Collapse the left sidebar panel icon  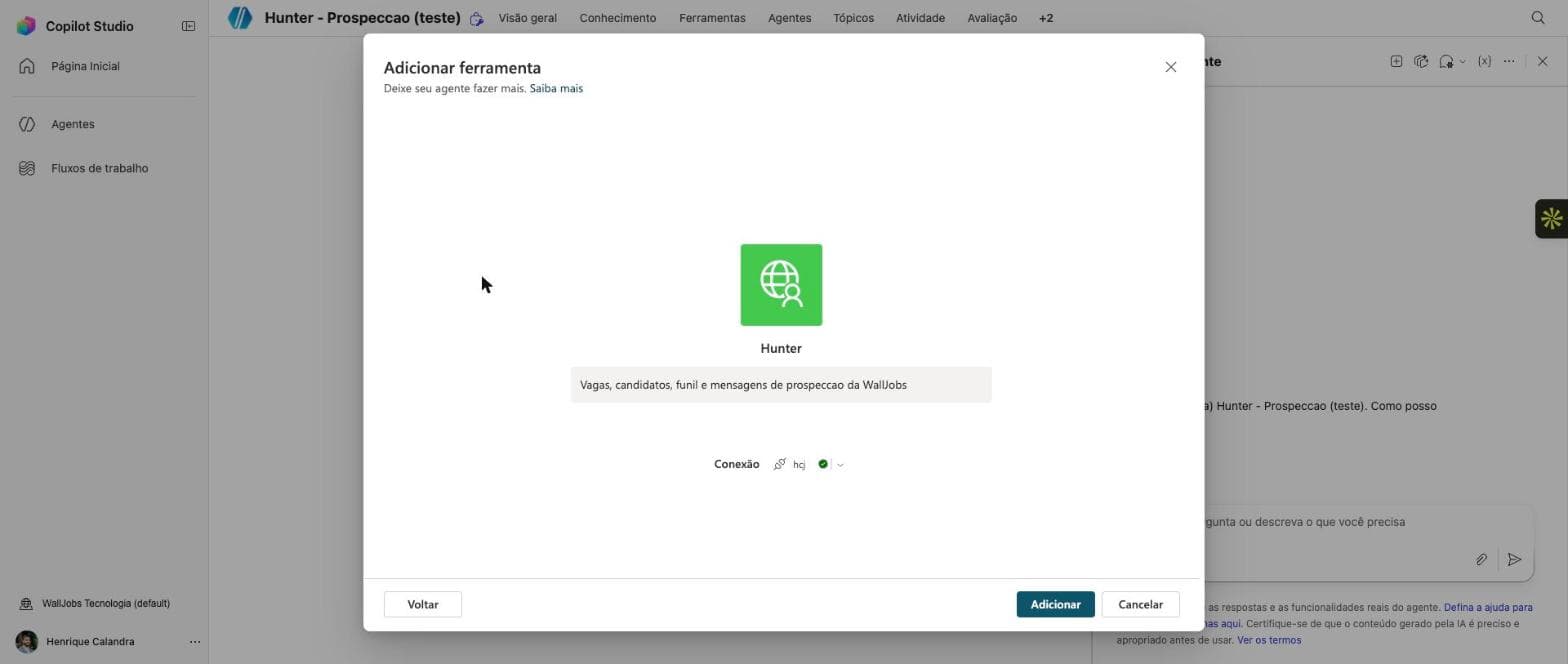point(188,26)
